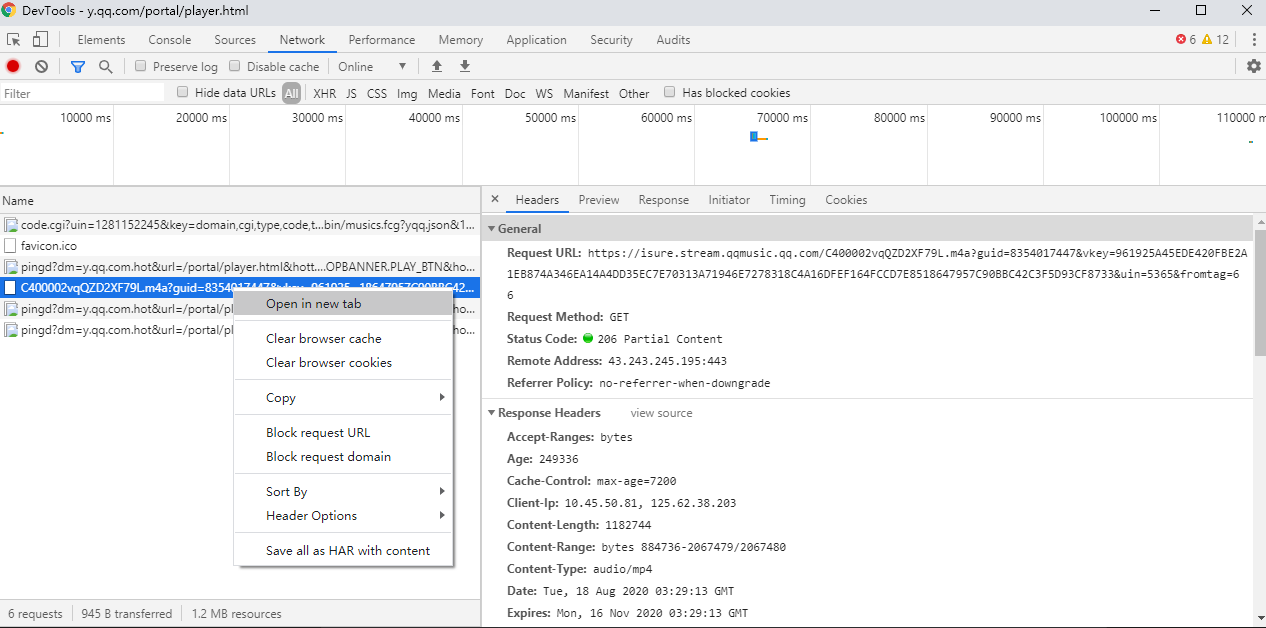Import HAR file with up arrow

(437, 66)
